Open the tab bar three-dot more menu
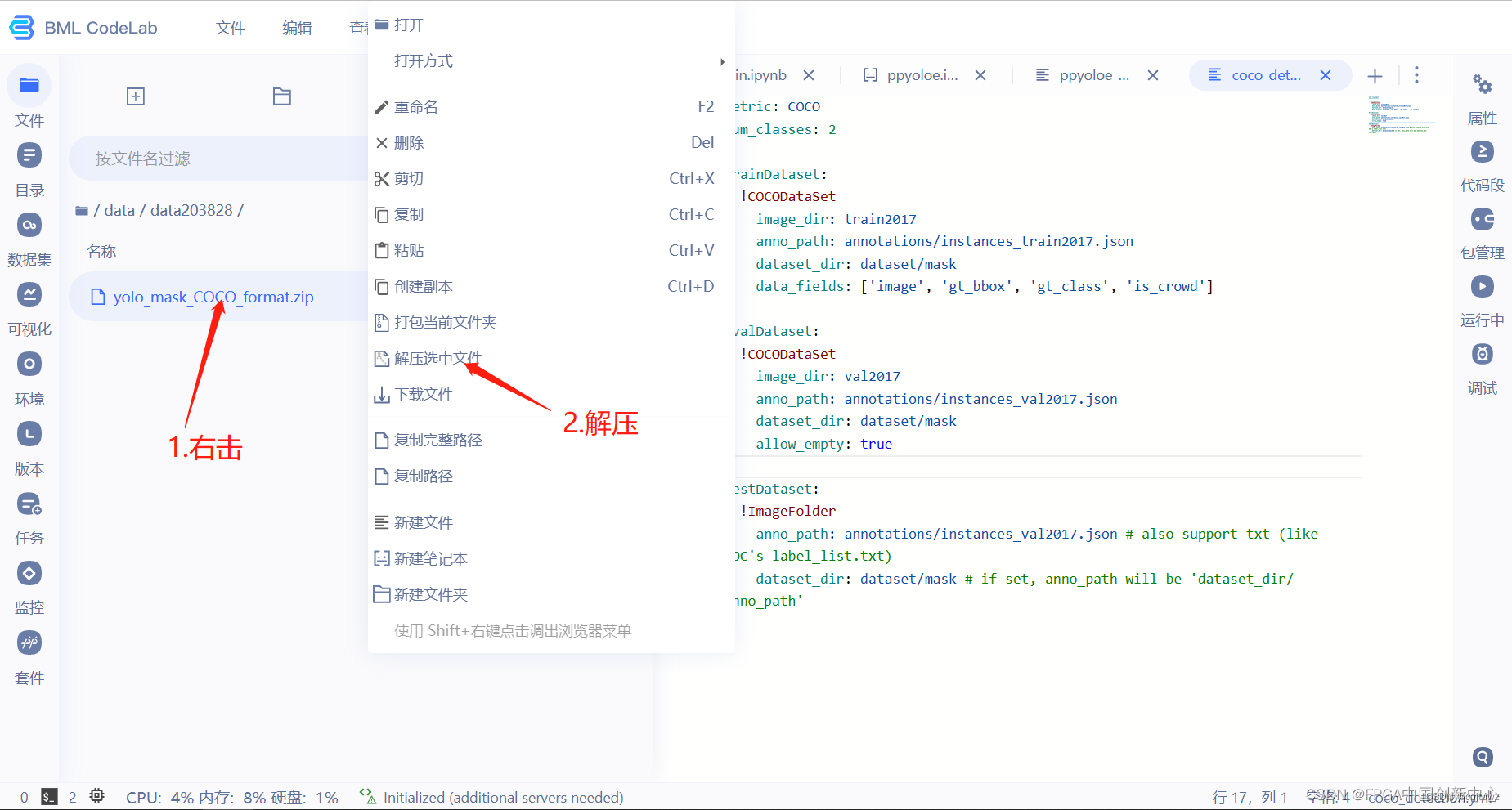The width and height of the screenshot is (1512, 810). click(x=1416, y=75)
